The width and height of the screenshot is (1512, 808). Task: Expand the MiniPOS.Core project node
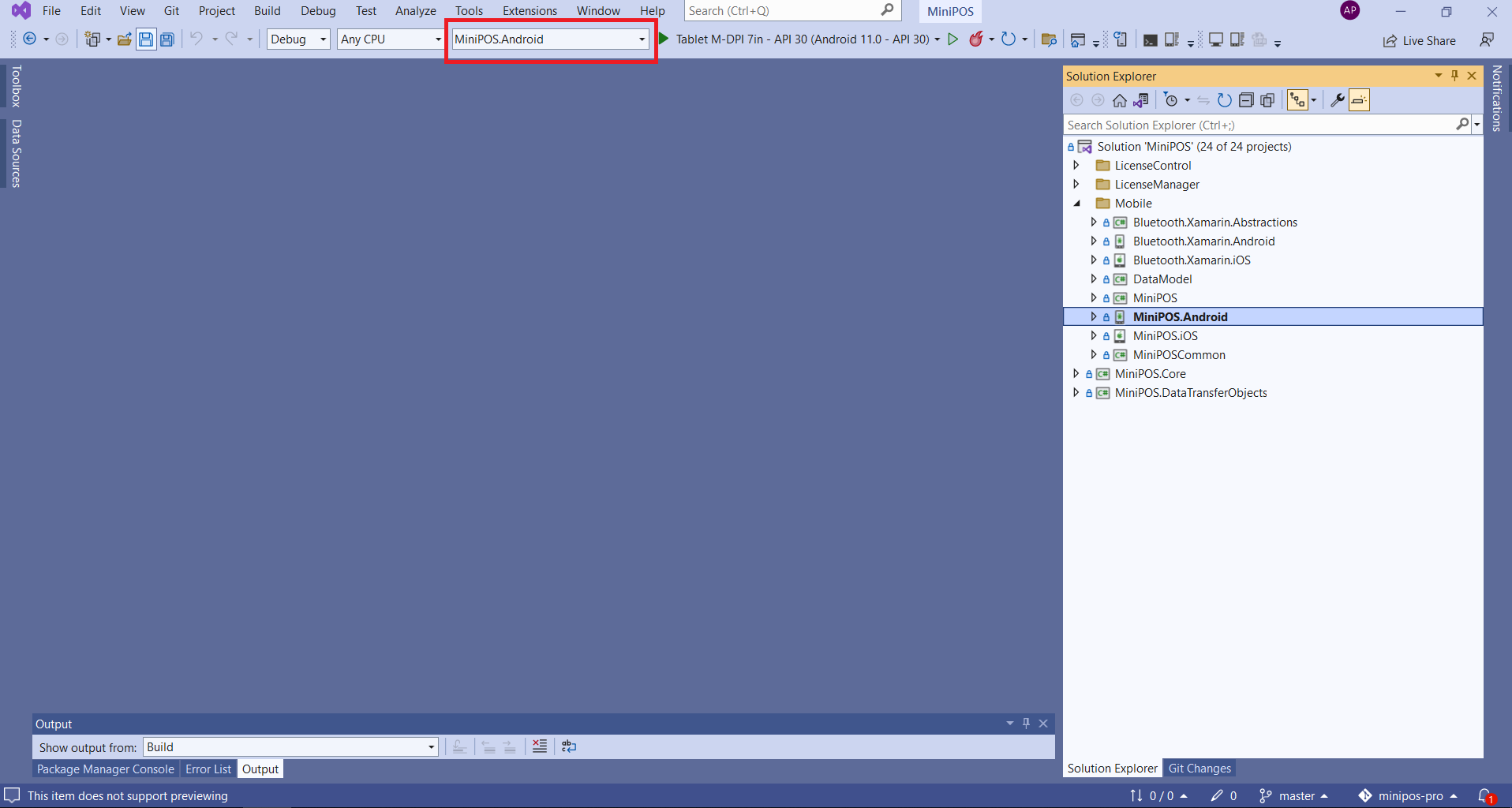click(1076, 373)
